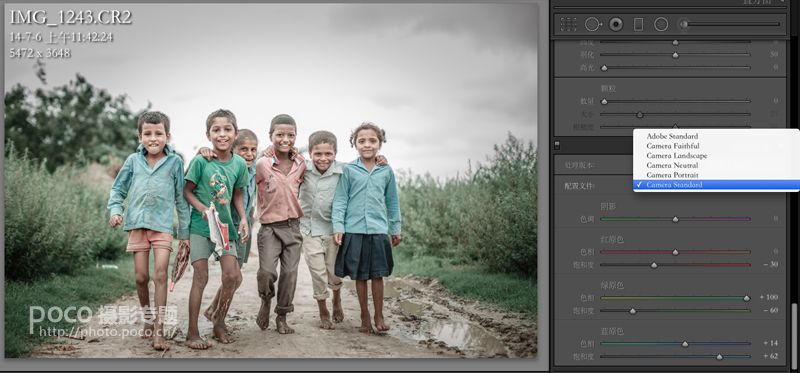Viewport: 800px width, 373px height.
Task: Click the right panel vertical scrollbar
Action: tap(793, 336)
